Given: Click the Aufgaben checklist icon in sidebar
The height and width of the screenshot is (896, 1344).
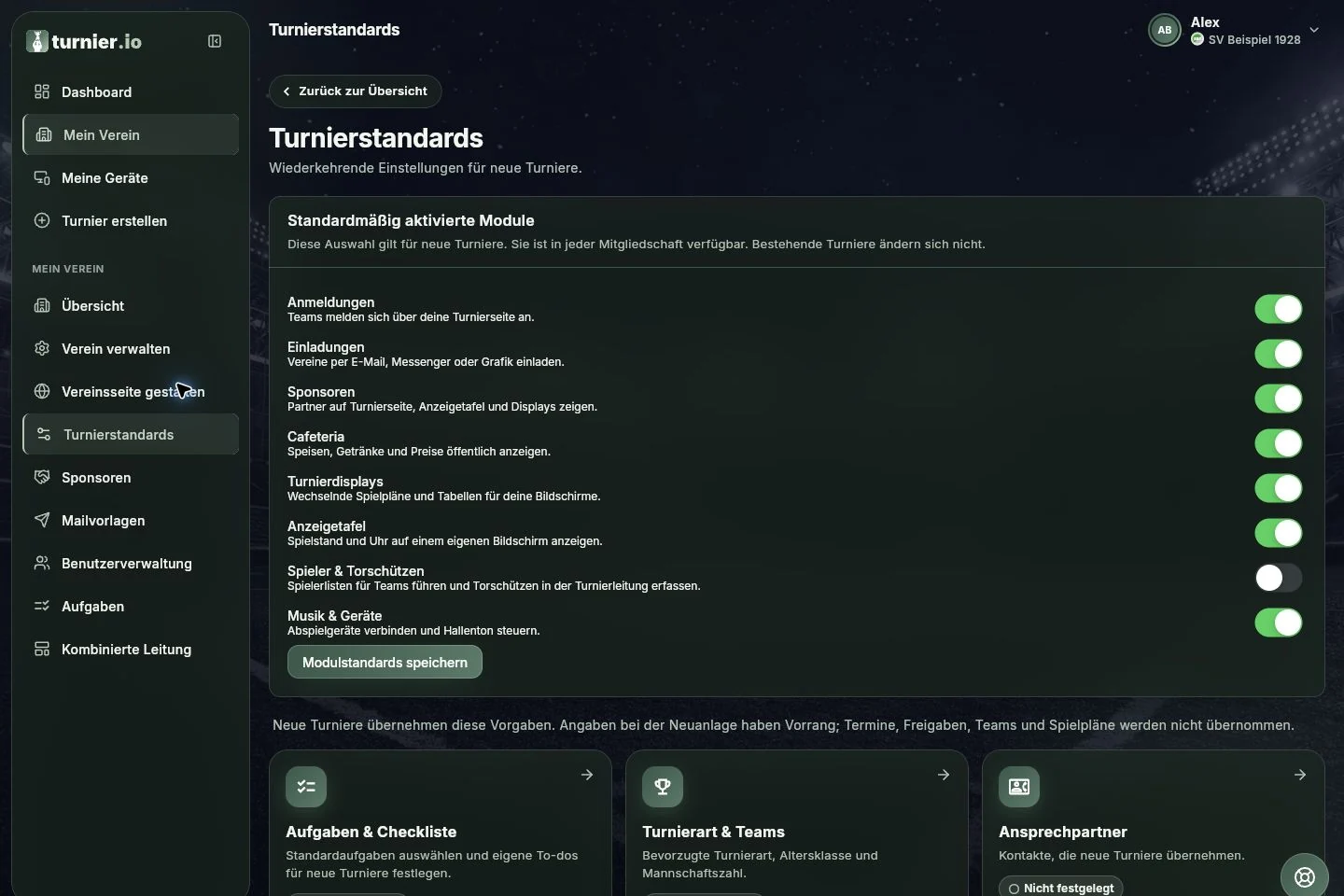Looking at the screenshot, I should click(42, 606).
